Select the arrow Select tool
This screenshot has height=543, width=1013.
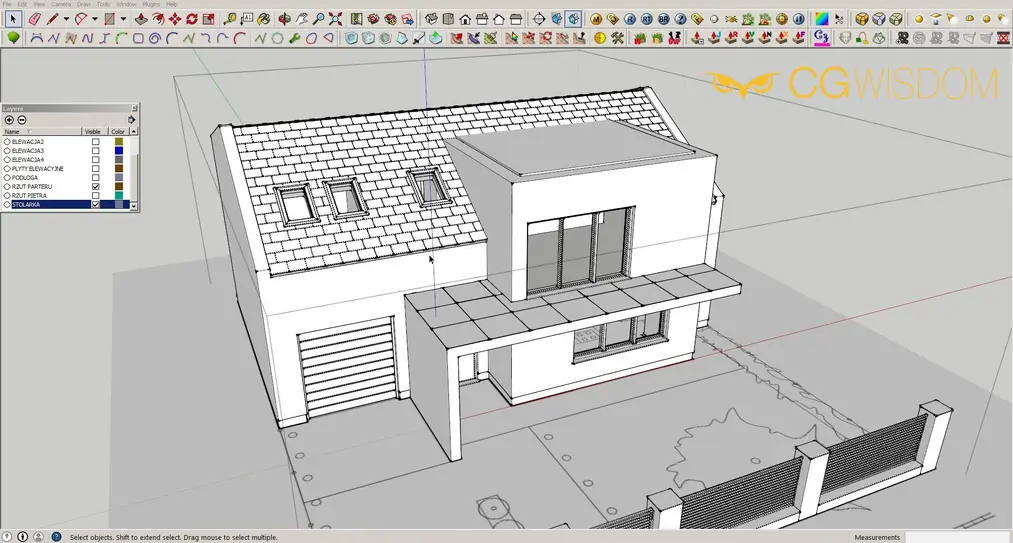14,19
